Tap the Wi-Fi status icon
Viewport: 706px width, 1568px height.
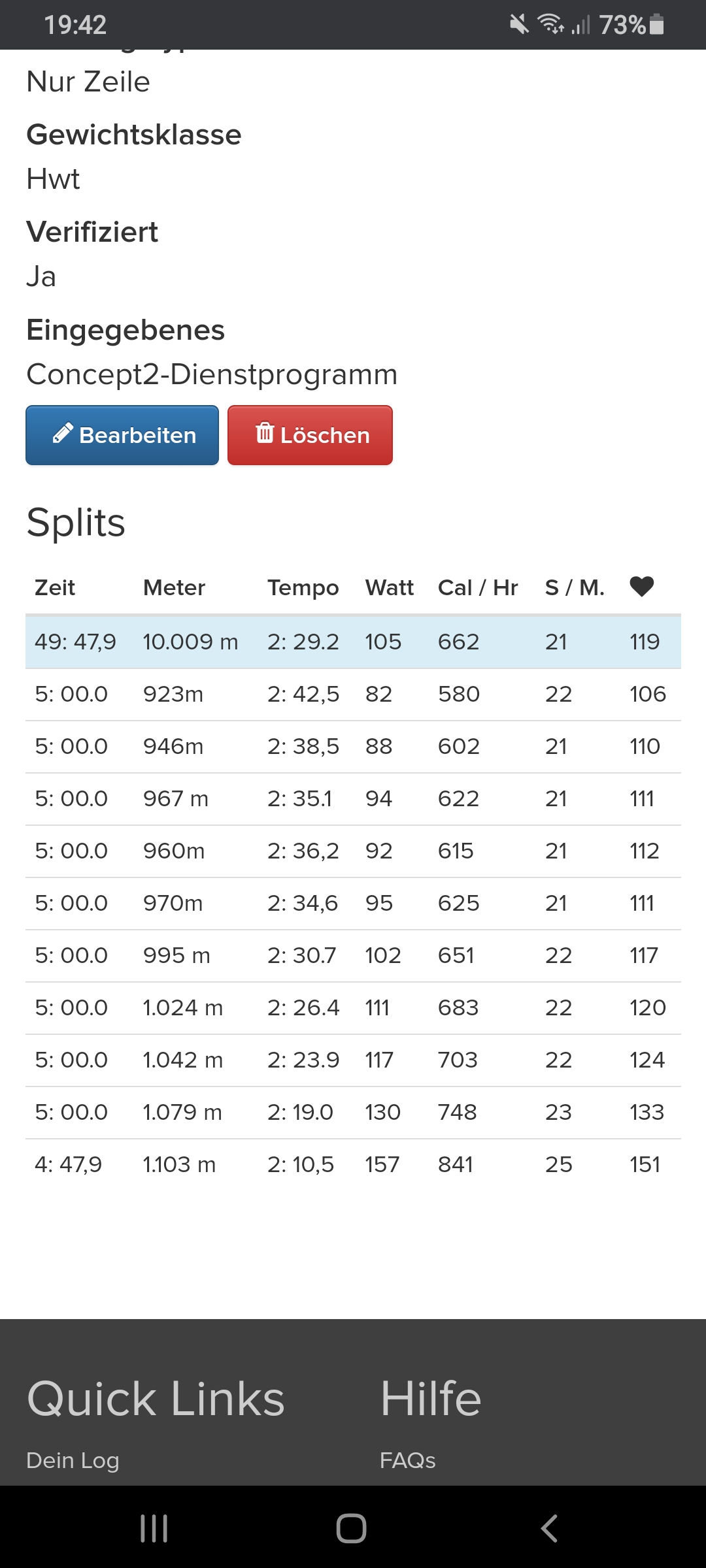[x=550, y=25]
